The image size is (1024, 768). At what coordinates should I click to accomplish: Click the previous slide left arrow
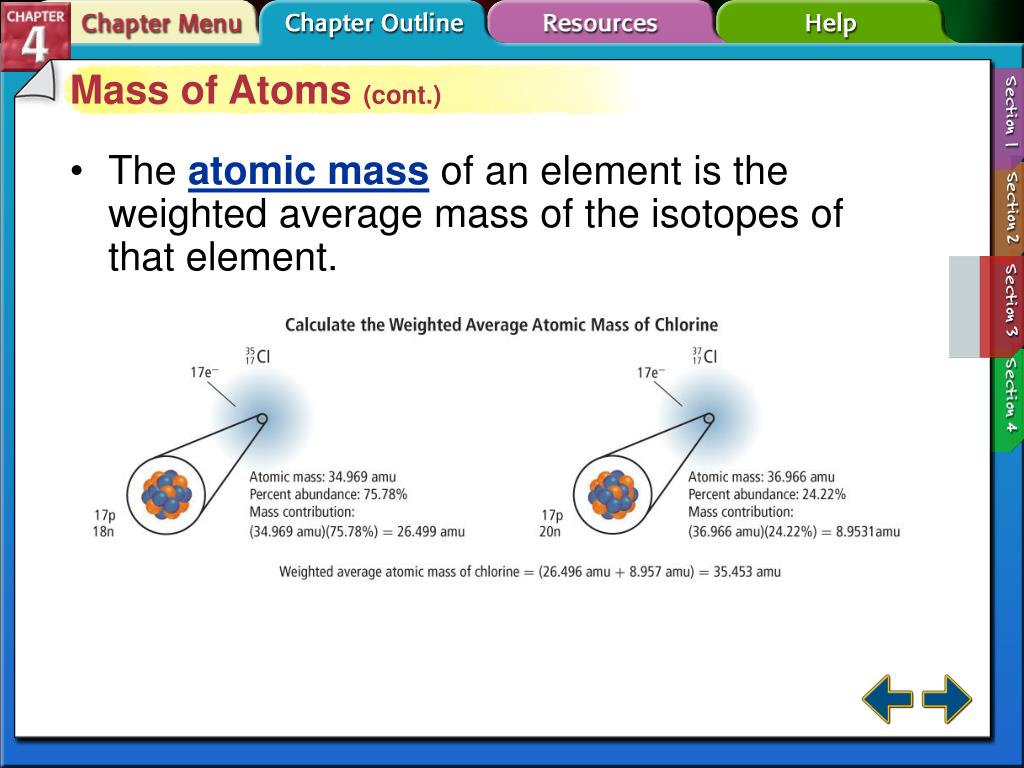[x=888, y=699]
